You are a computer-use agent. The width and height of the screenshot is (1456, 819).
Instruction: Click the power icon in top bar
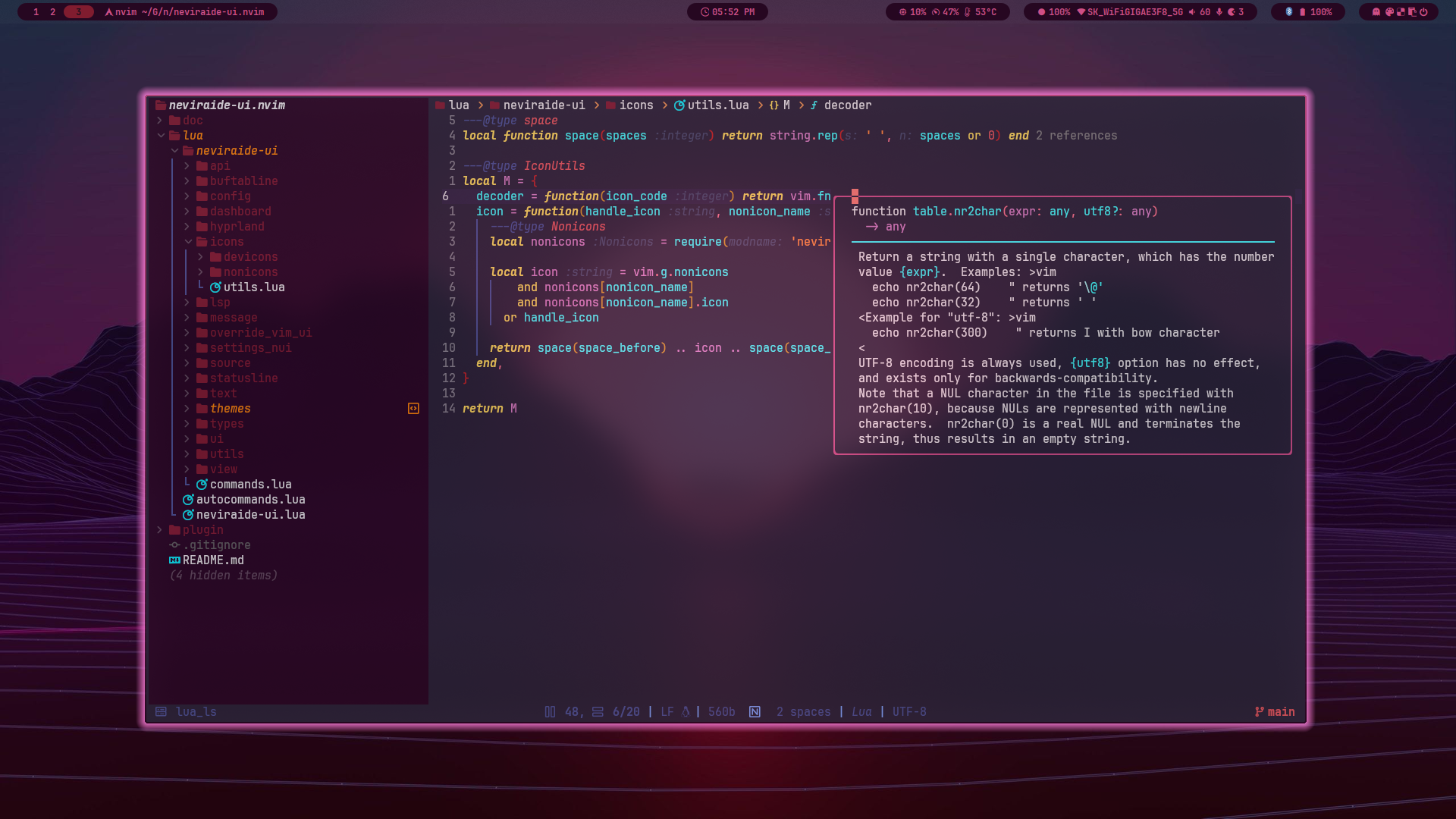(x=1424, y=12)
